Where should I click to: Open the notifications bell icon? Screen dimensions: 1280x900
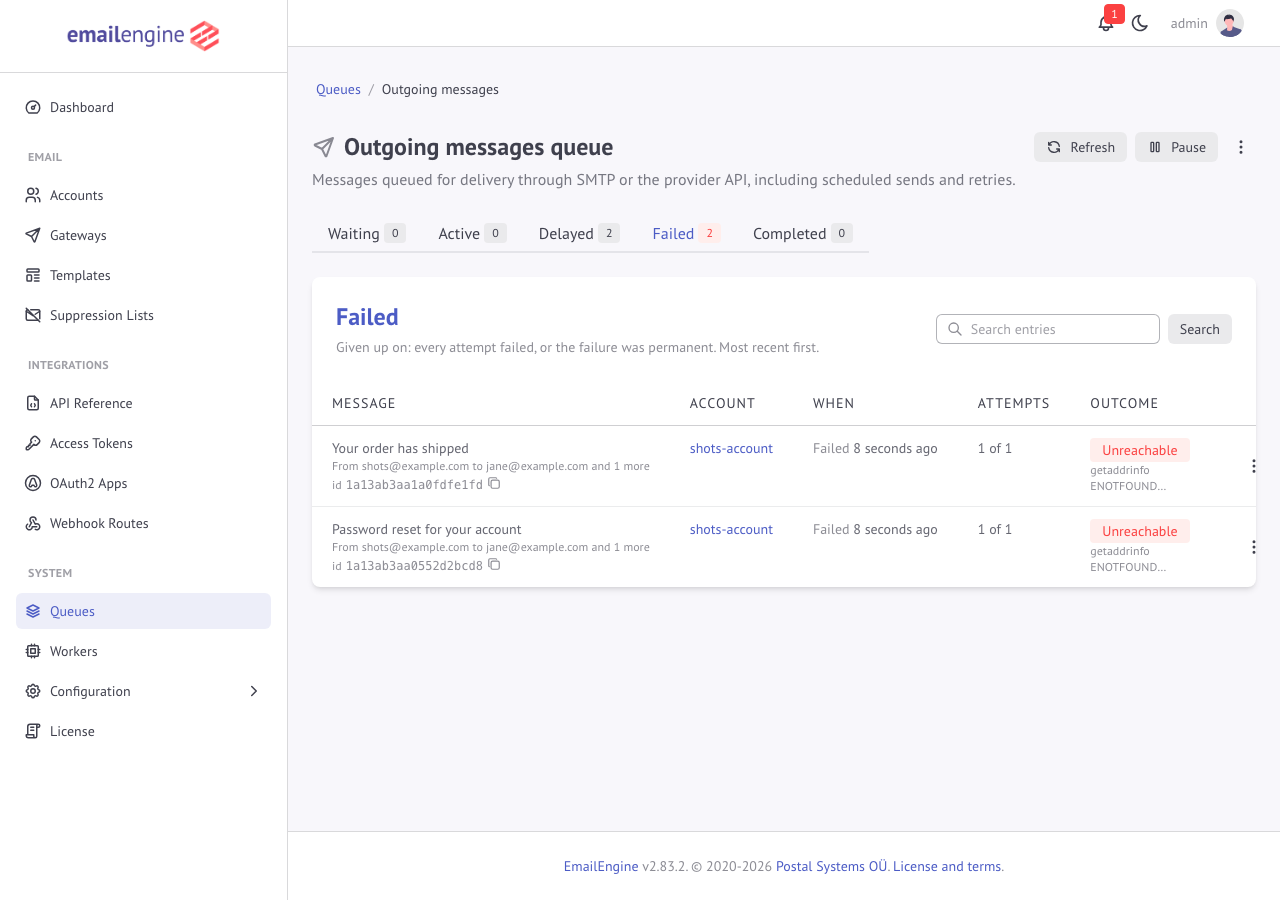point(1106,23)
